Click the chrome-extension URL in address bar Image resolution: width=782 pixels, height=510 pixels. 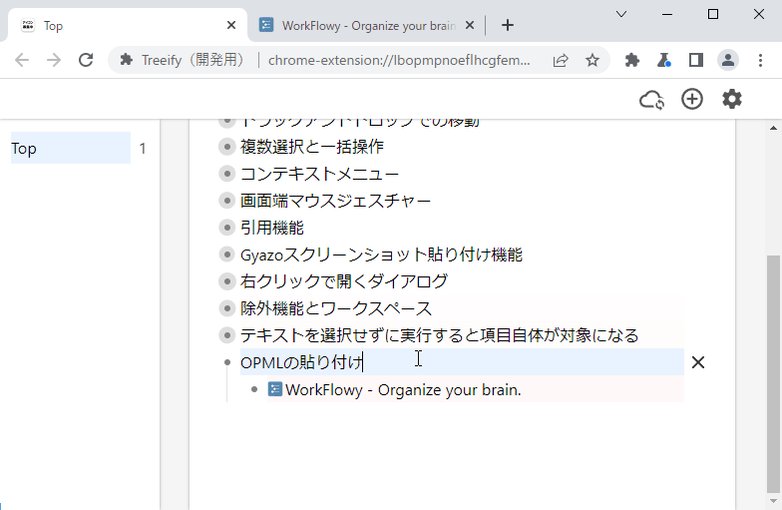point(399,60)
